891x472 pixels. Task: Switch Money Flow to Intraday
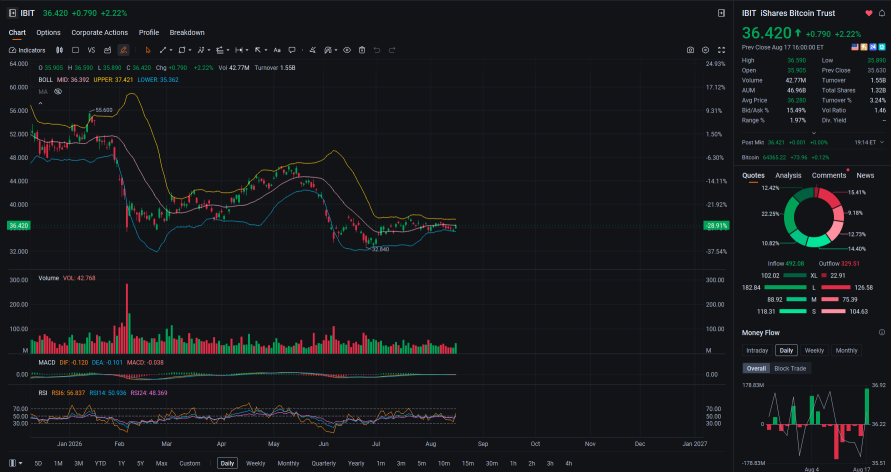tap(757, 350)
